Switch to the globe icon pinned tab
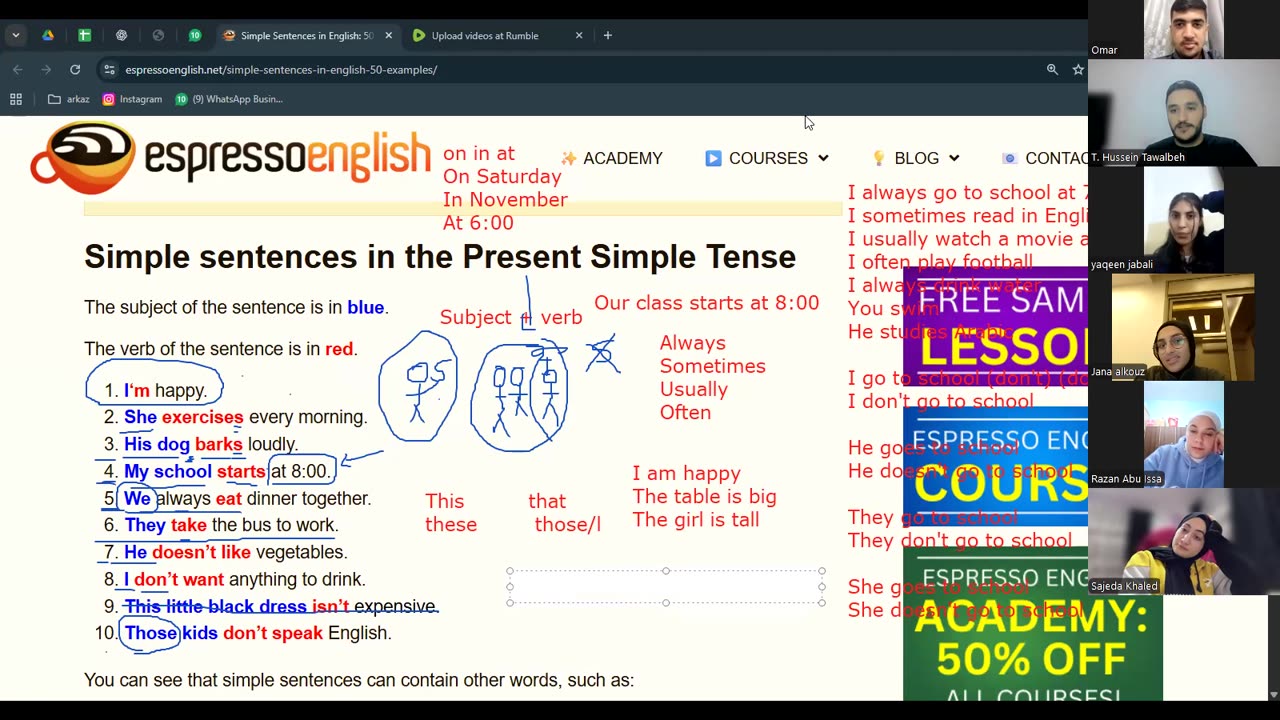Viewport: 1280px width, 720px height. point(158,35)
